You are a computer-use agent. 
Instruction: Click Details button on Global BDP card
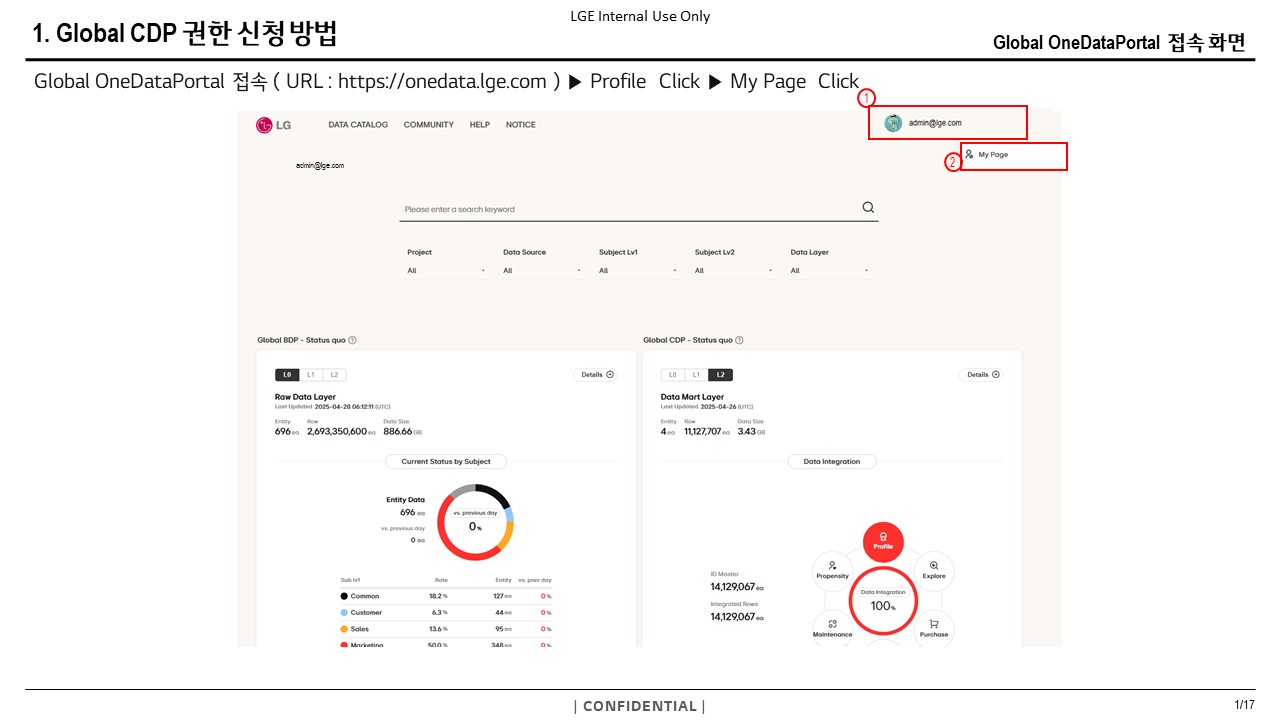coord(596,375)
